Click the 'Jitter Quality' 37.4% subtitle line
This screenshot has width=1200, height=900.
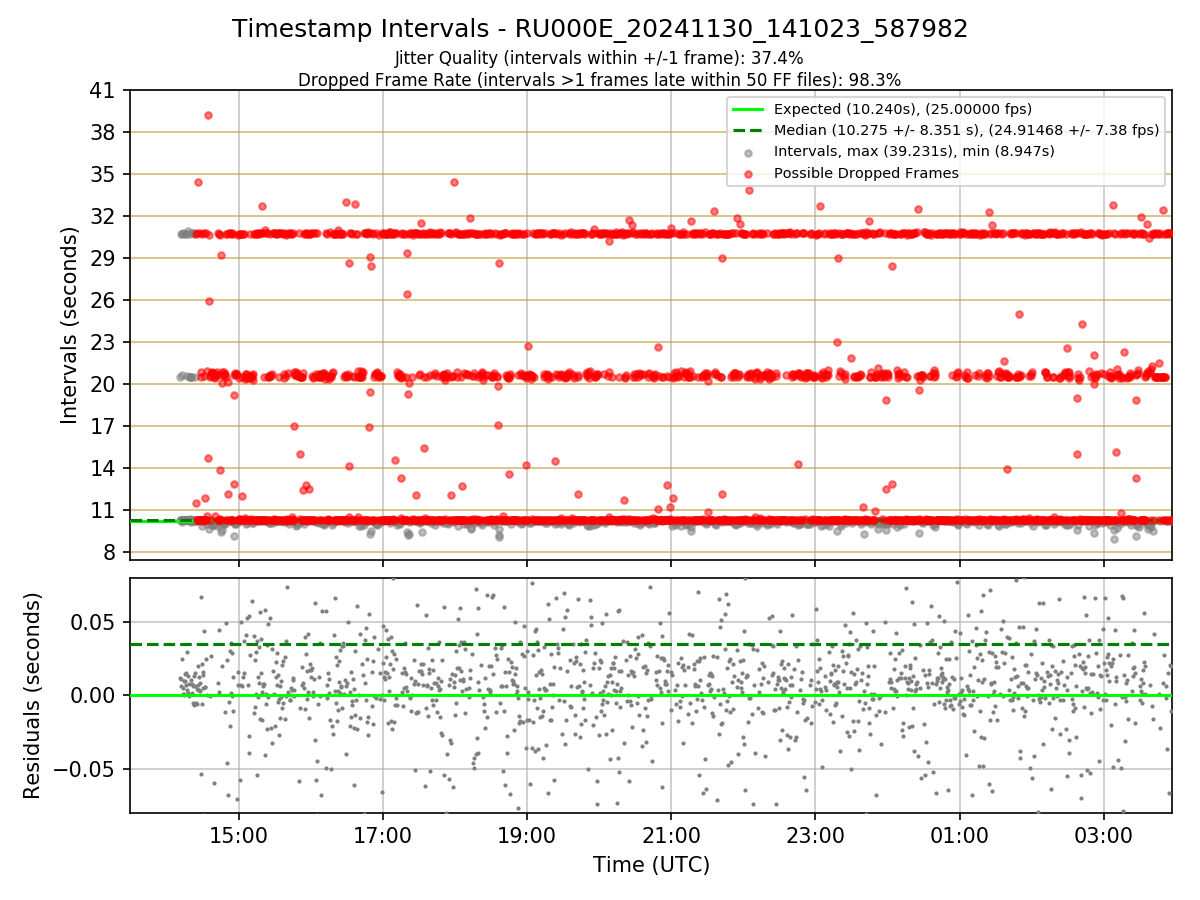point(599,59)
